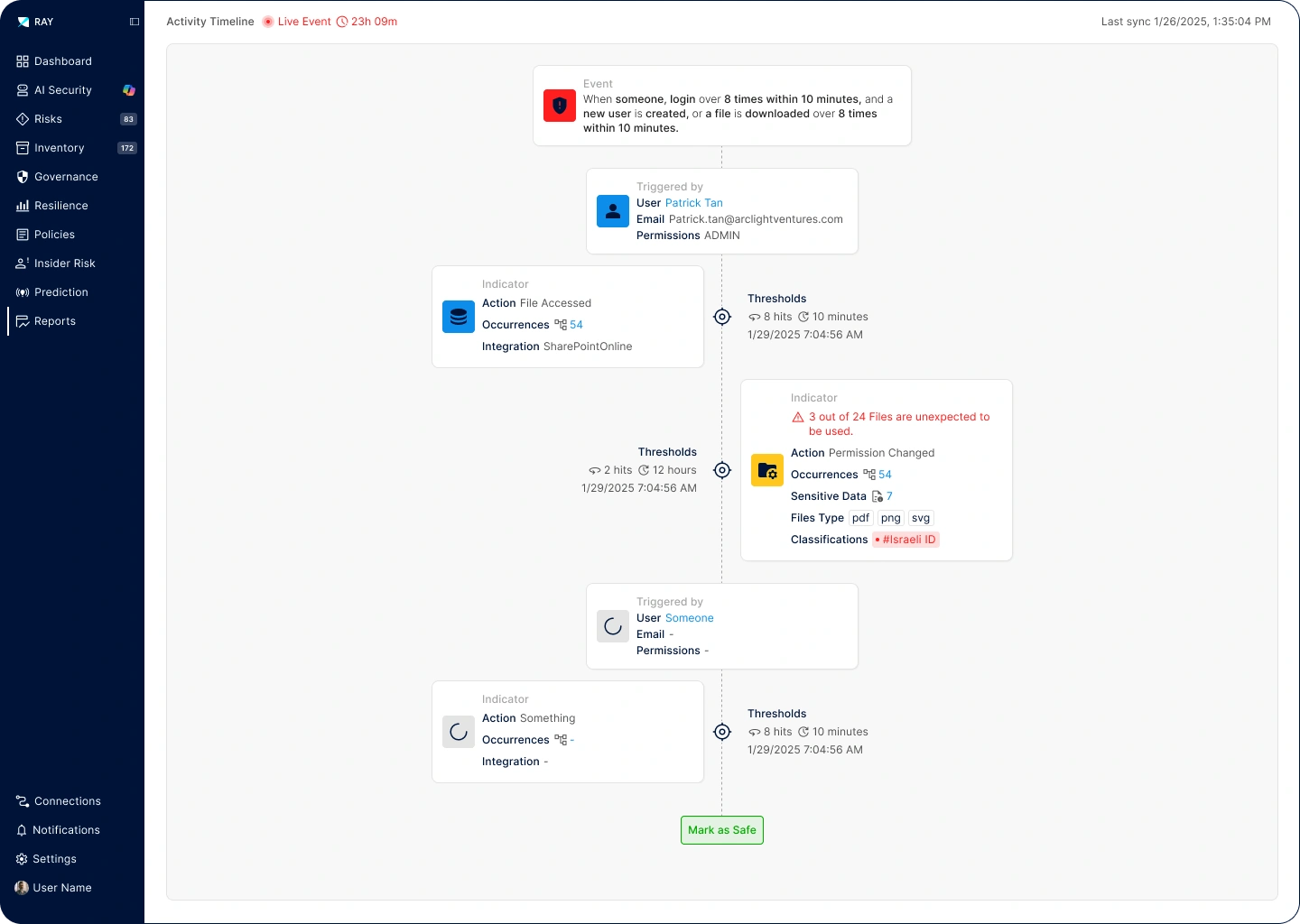Screen dimensions: 1300x924
Task: Click the red shield Event icon
Action: (x=560, y=106)
